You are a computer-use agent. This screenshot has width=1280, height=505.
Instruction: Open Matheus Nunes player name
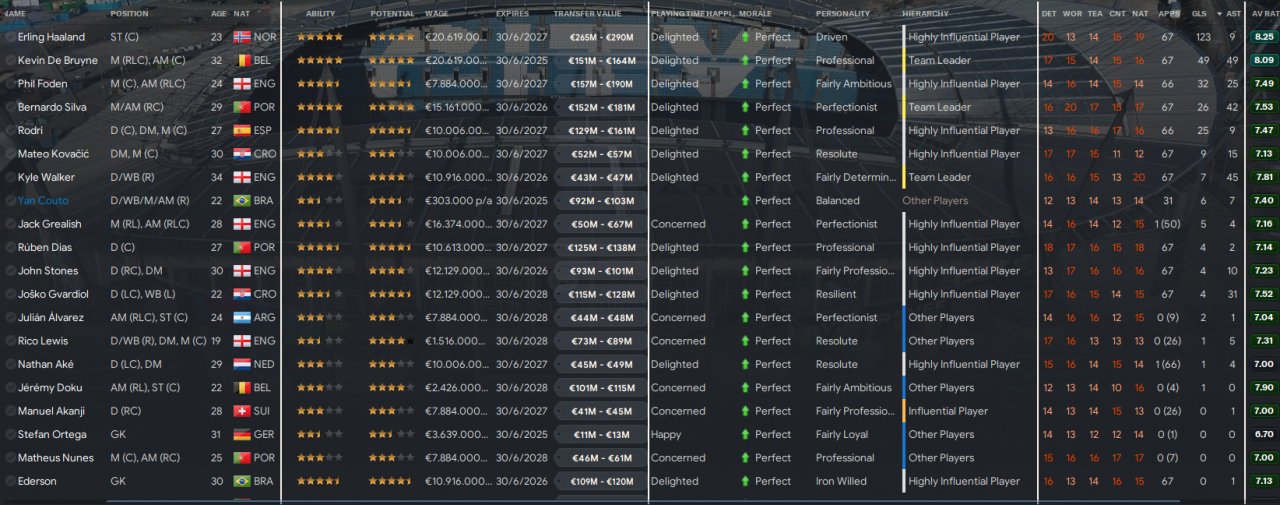tap(56, 458)
